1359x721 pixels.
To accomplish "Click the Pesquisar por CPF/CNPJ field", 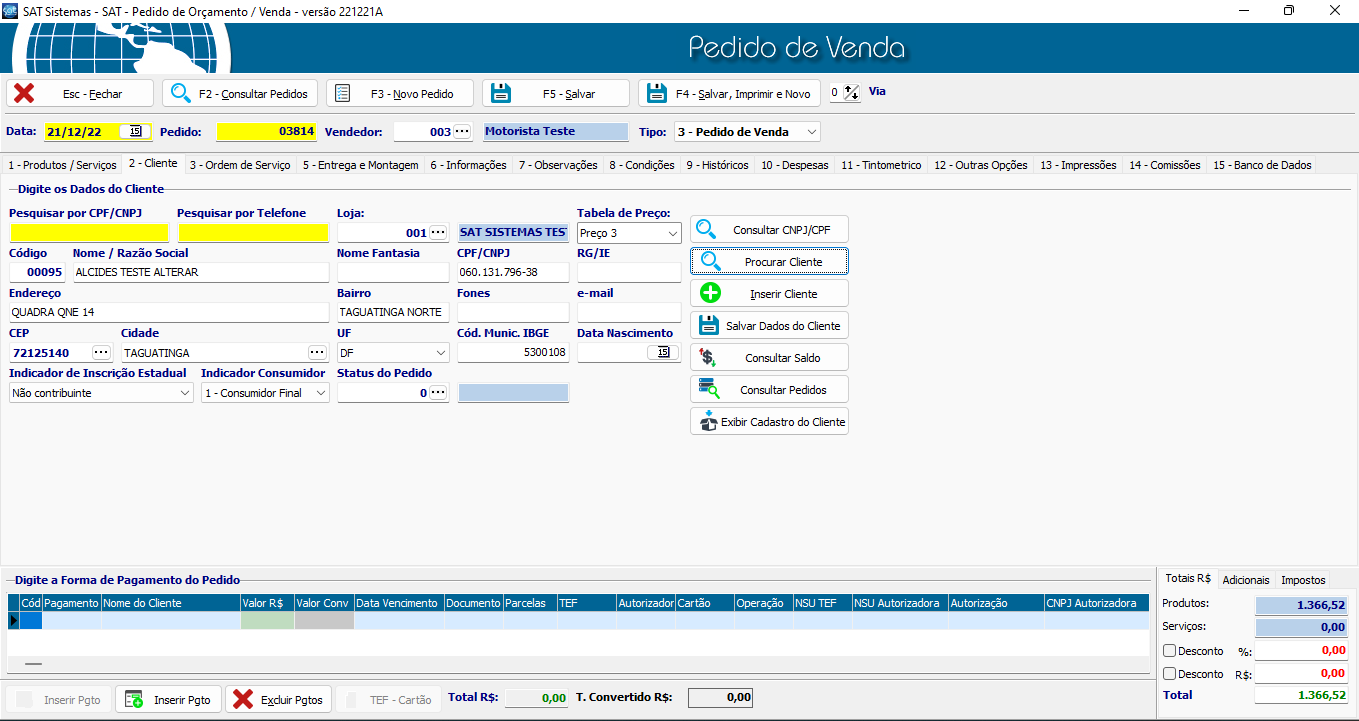I will tap(89, 233).
